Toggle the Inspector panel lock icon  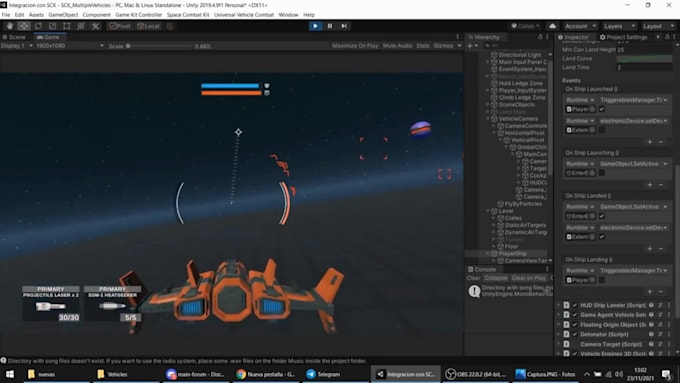coord(667,37)
